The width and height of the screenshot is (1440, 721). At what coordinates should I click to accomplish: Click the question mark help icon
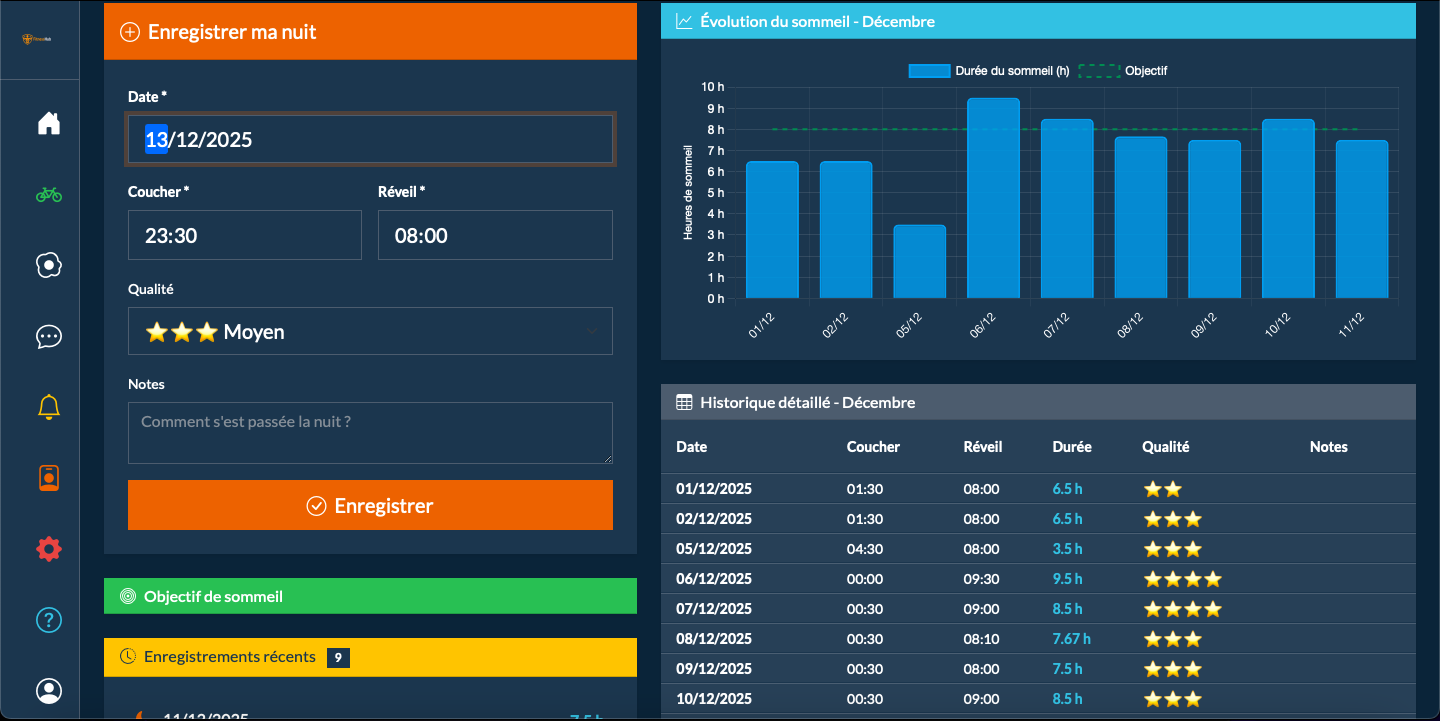click(x=49, y=620)
